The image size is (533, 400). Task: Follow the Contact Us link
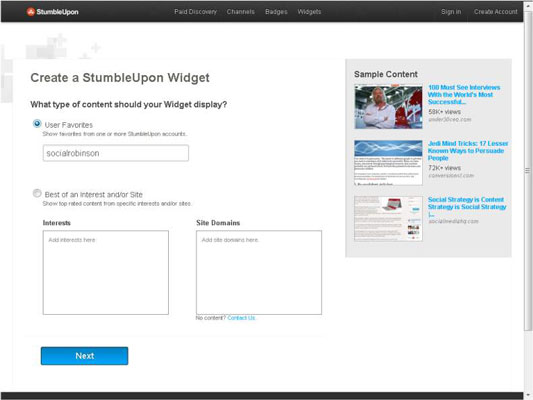click(x=241, y=318)
